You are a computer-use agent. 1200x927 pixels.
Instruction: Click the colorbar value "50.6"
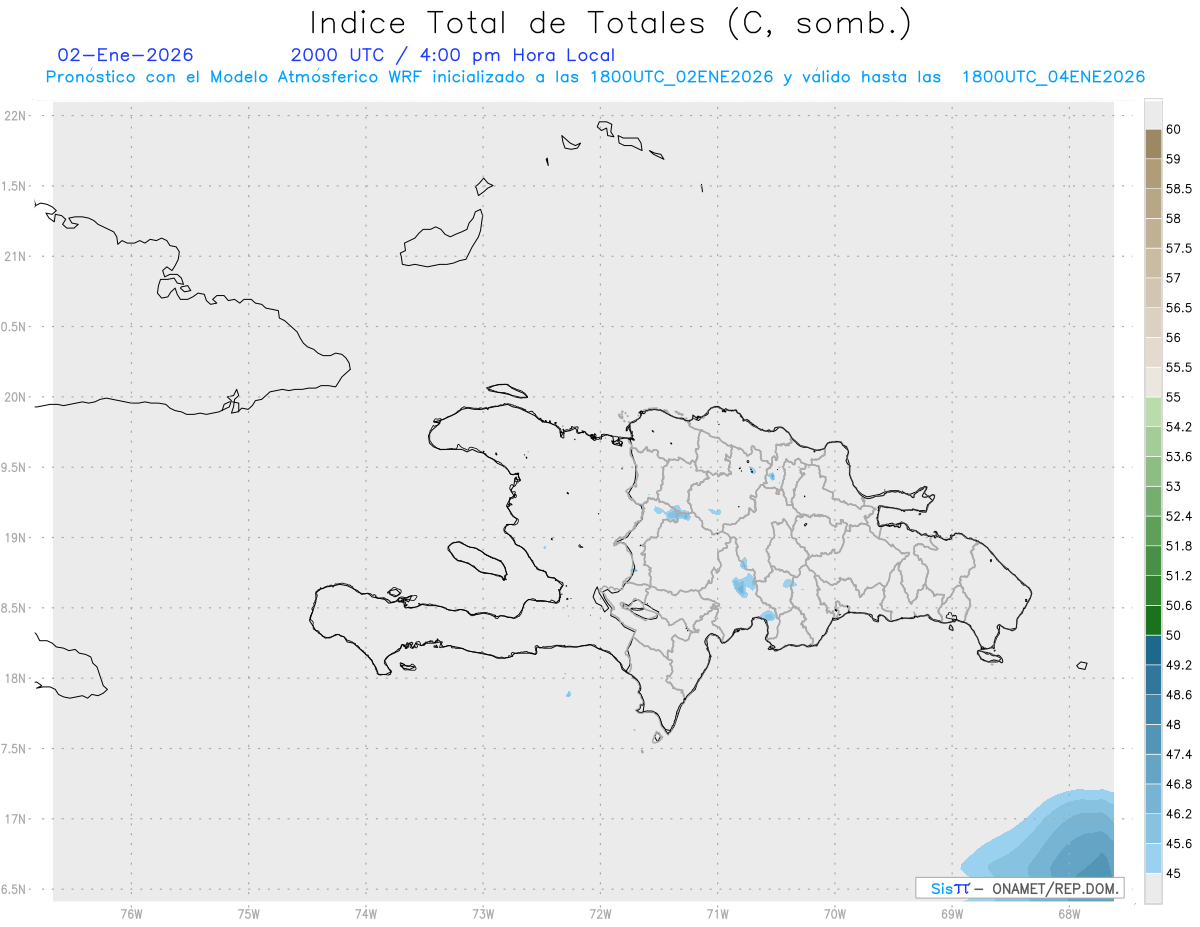(1180, 605)
